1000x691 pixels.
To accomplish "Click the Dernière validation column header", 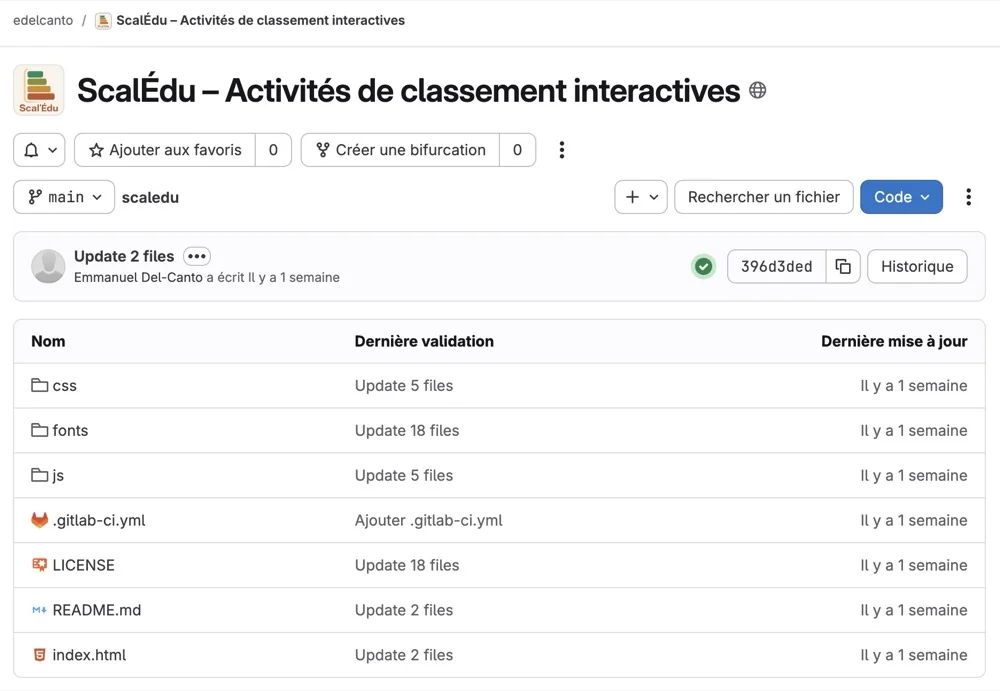I will 424,341.
